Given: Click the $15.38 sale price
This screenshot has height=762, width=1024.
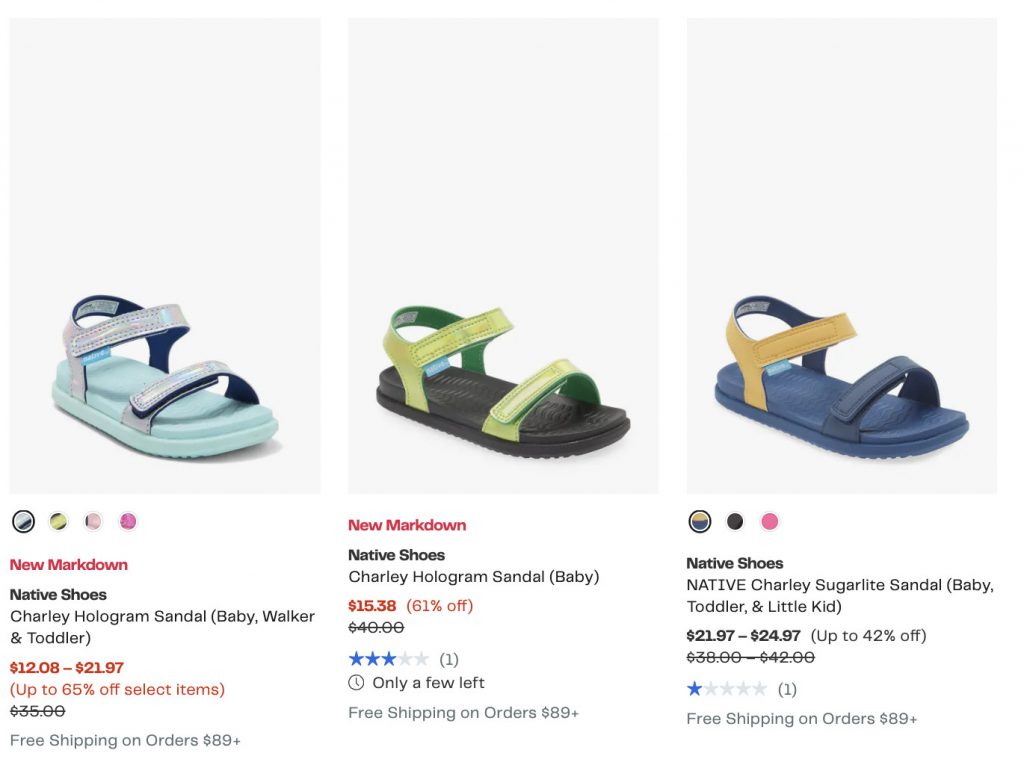Looking at the screenshot, I should coord(372,606).
